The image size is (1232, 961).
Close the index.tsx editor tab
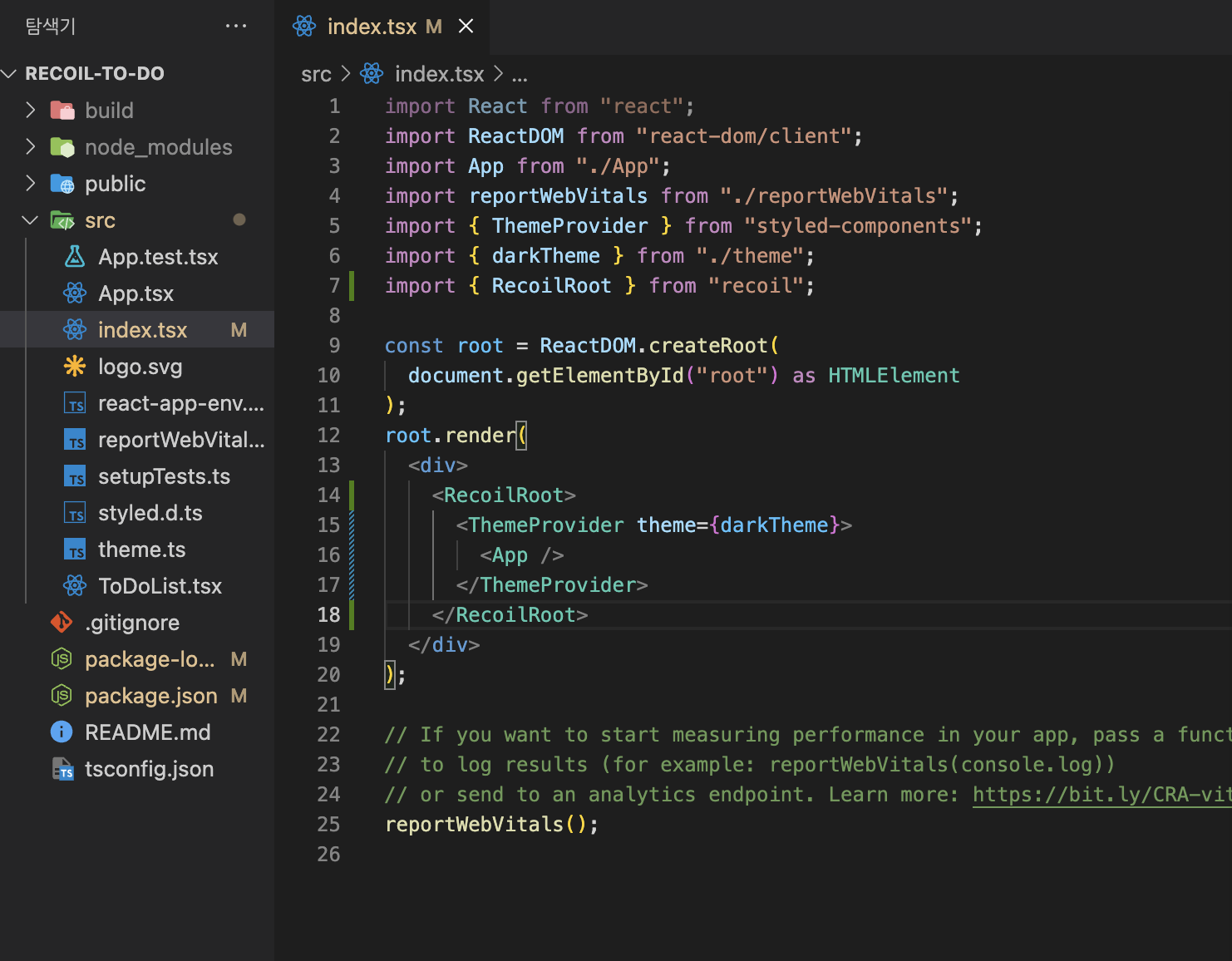pos(466,27)
